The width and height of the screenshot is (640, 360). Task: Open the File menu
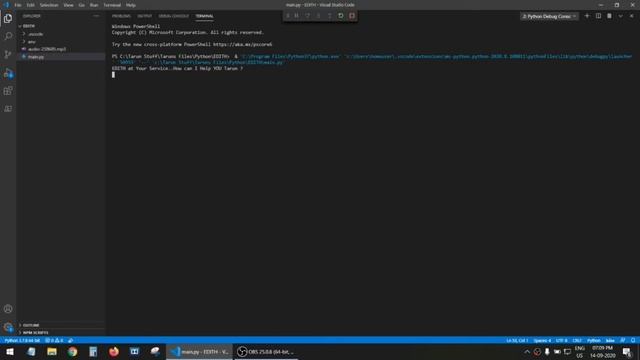pos(18,5)
